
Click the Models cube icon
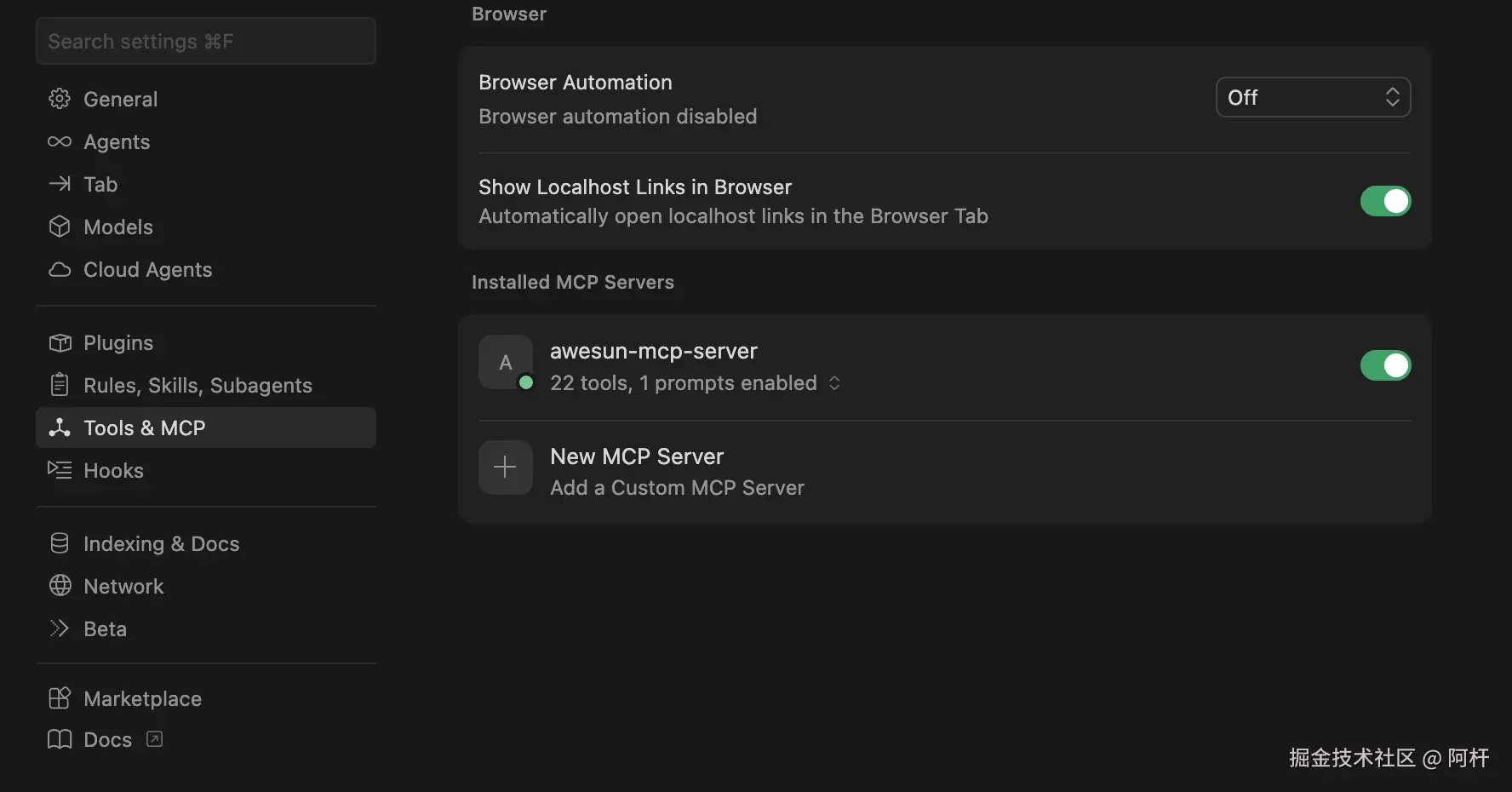60,227
